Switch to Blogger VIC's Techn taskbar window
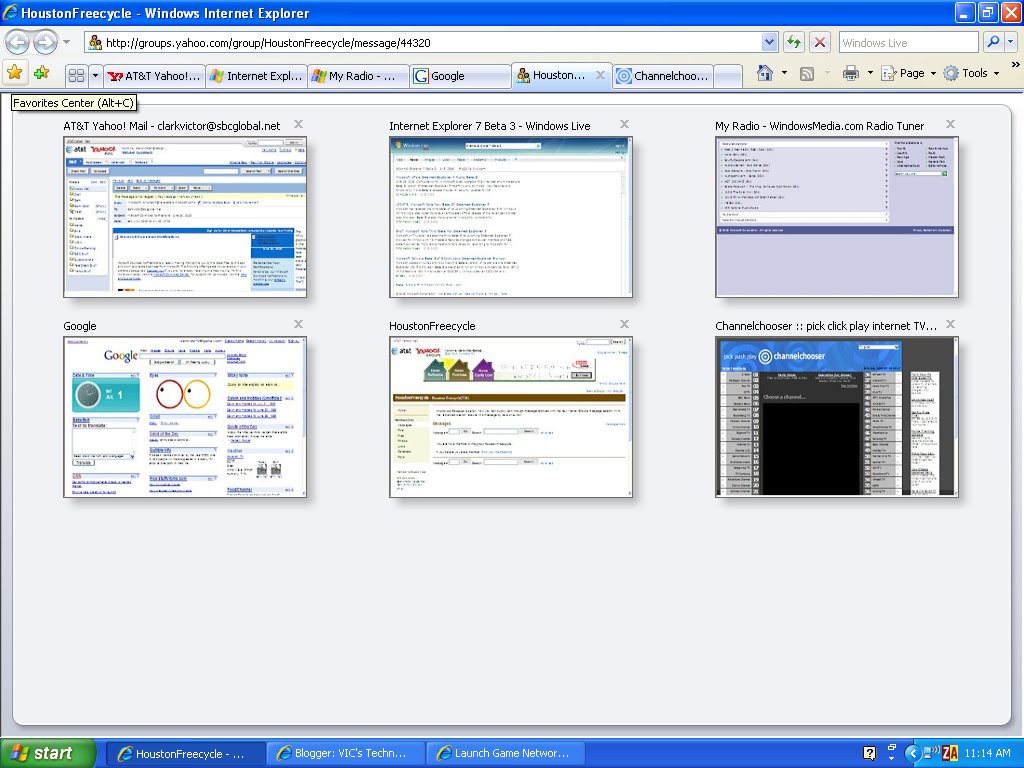The width and height of the screenshot is (1024, 768). click(x=345, y=754)
